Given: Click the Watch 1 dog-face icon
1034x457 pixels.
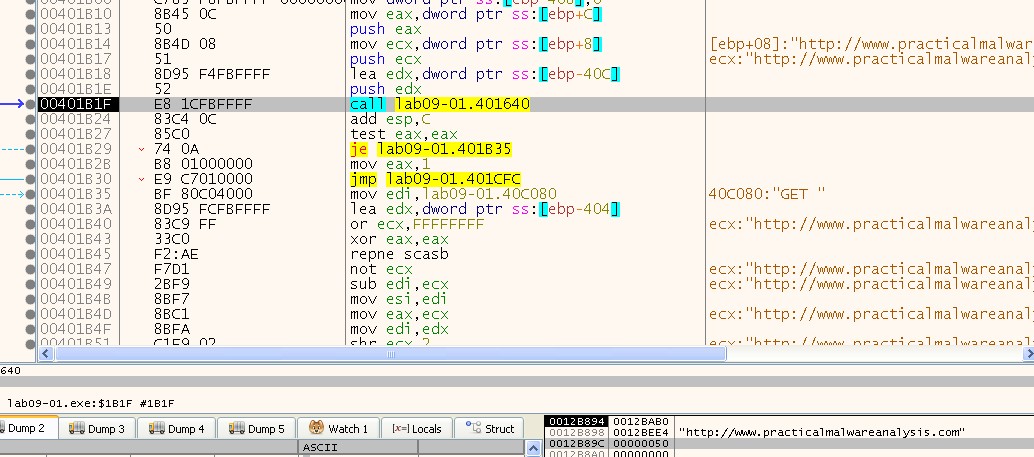Looking at the screenshot, I should [x=315, y=429].
